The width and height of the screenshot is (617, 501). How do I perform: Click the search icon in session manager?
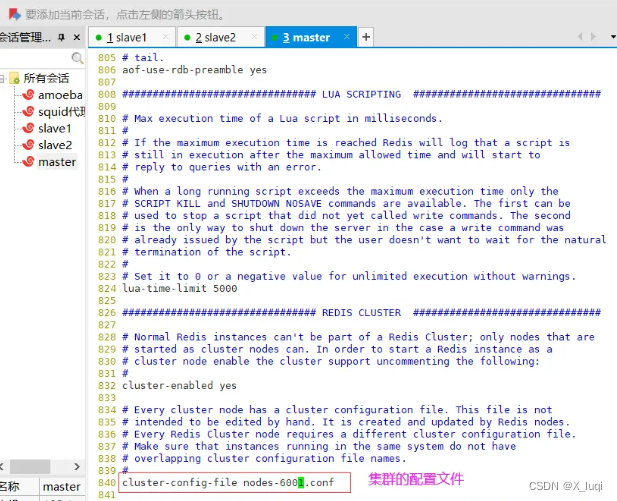[77, 58]
